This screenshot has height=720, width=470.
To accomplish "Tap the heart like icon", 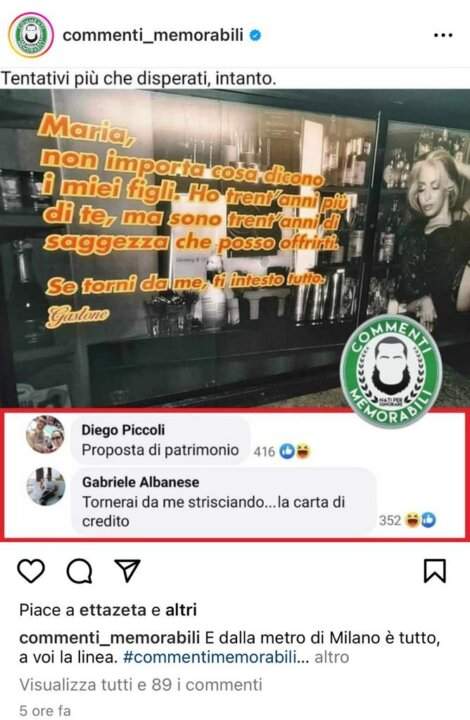I will coord(31,571).
